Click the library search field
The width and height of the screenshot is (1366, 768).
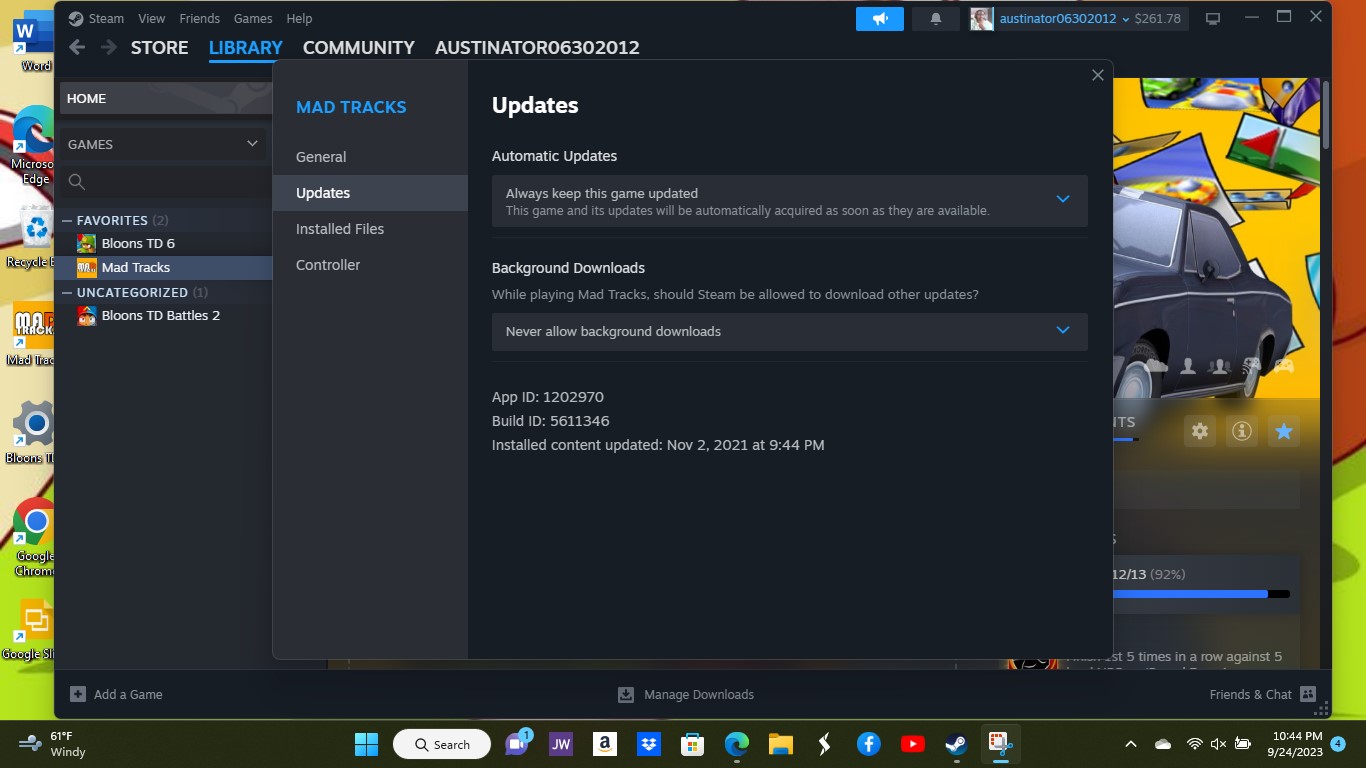click(165, 181)
